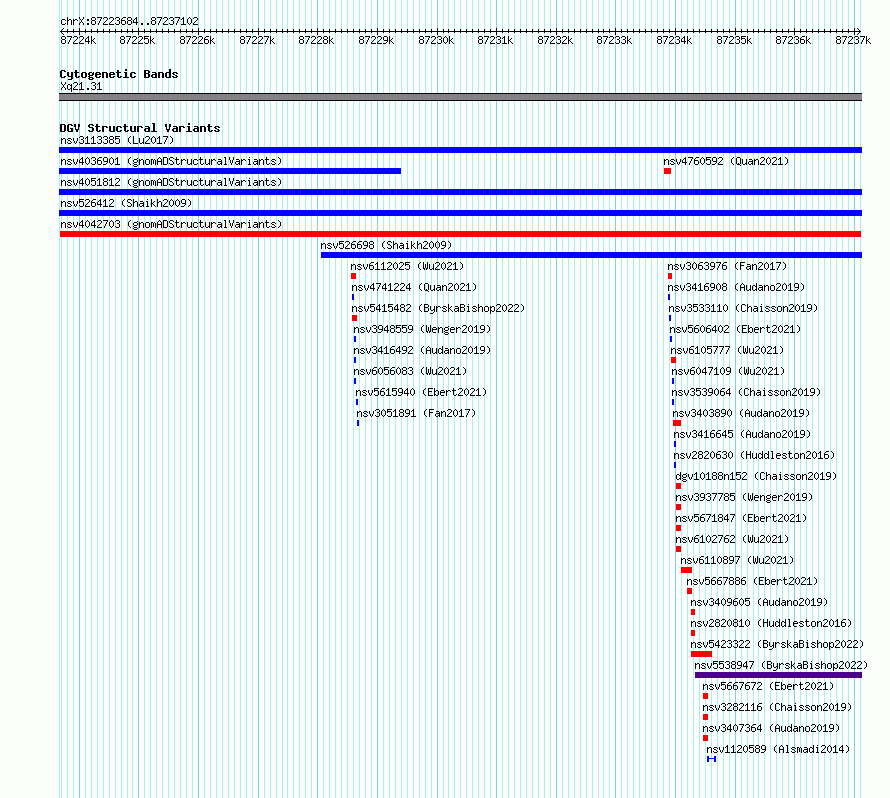Click nsv6102762 (Wu2021) label

(732, 539)
